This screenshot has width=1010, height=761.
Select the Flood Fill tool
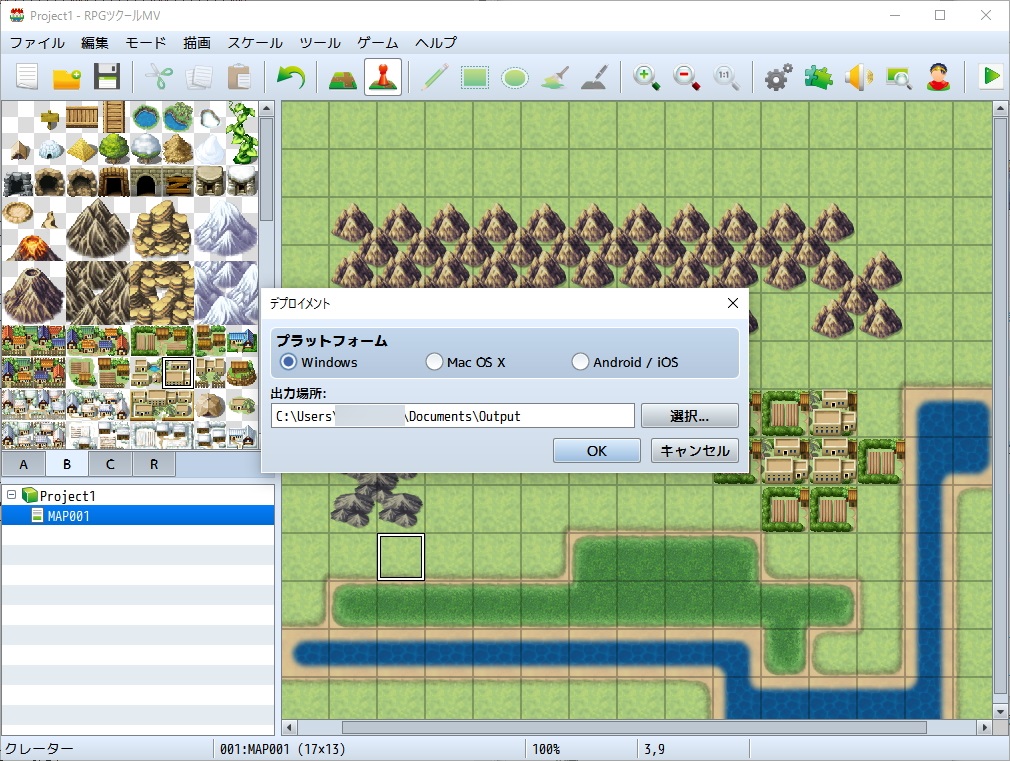tap(555, 77)
